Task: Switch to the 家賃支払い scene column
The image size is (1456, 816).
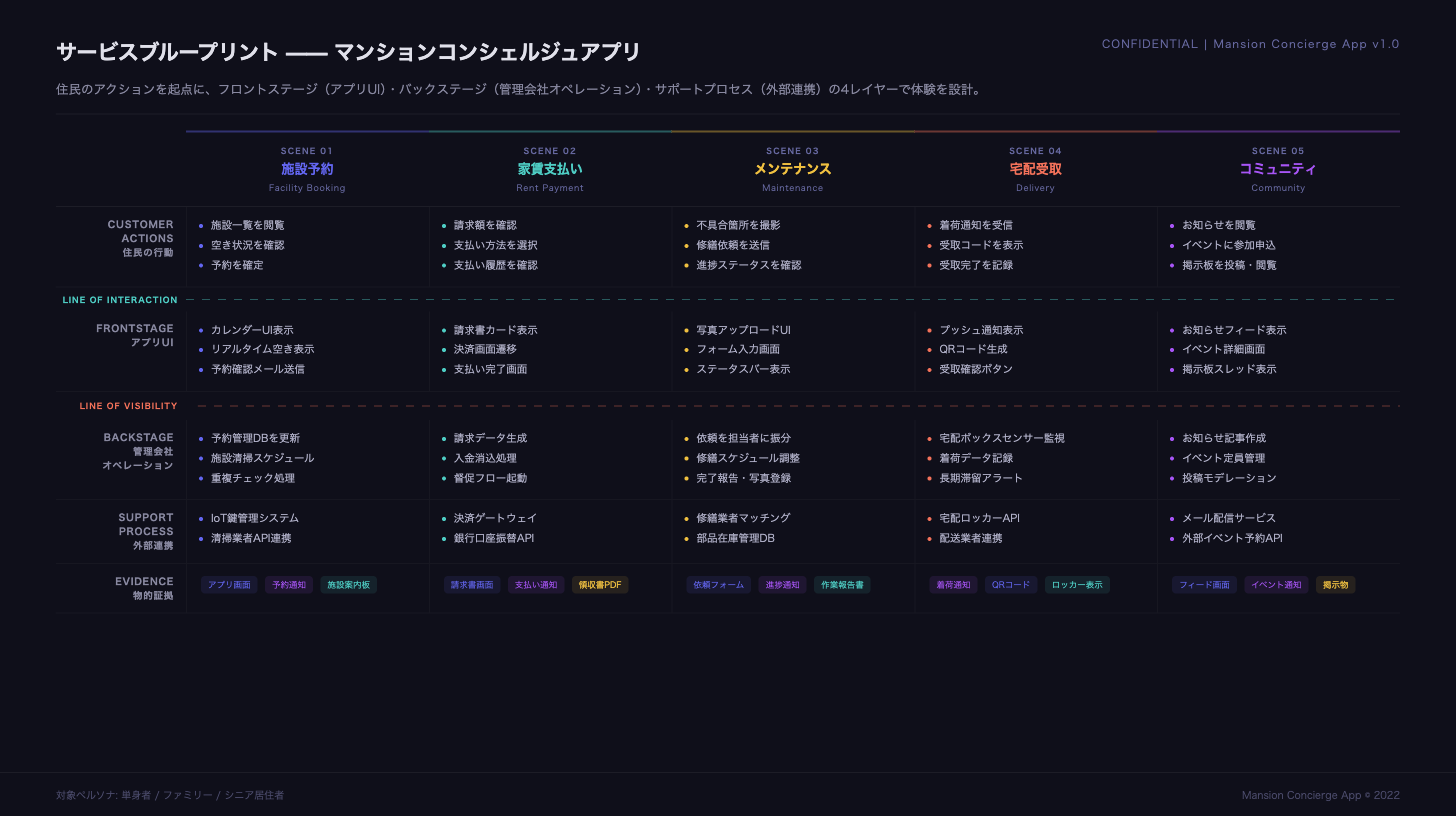Action: click(550, 169)
